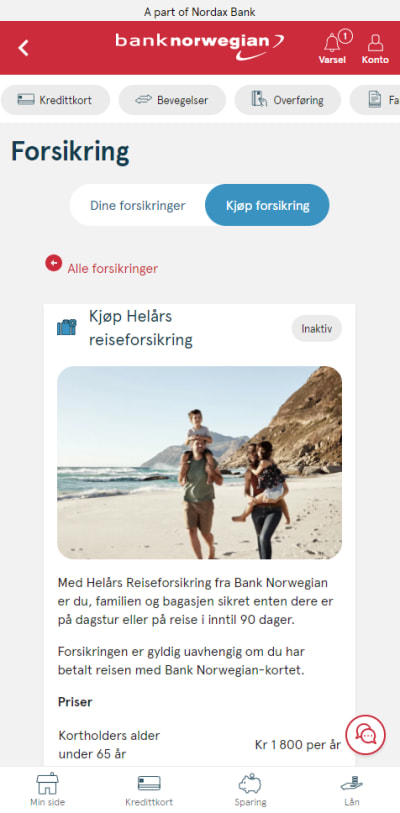The width and height of the screenshot is (400, 813).
Task: Open the chat support bubble
Action: coord(366,734)
